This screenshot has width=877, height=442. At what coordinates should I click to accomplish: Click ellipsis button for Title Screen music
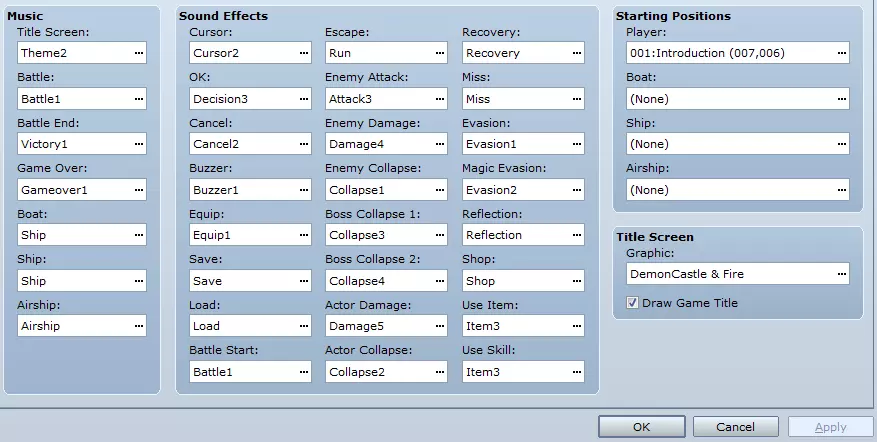pos(138,53)
